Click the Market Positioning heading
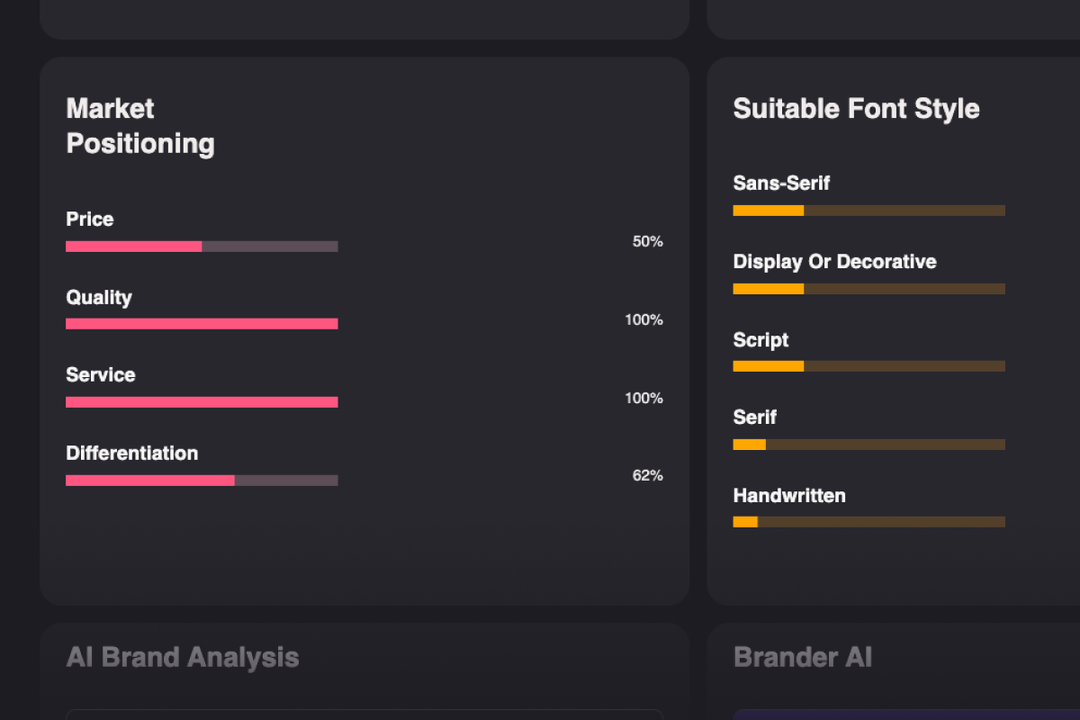1080x720 pixels. (141, 126)
